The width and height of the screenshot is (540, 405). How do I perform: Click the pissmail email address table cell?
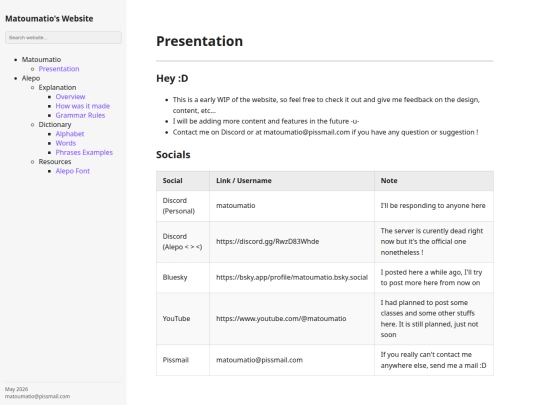click(292, 360)
